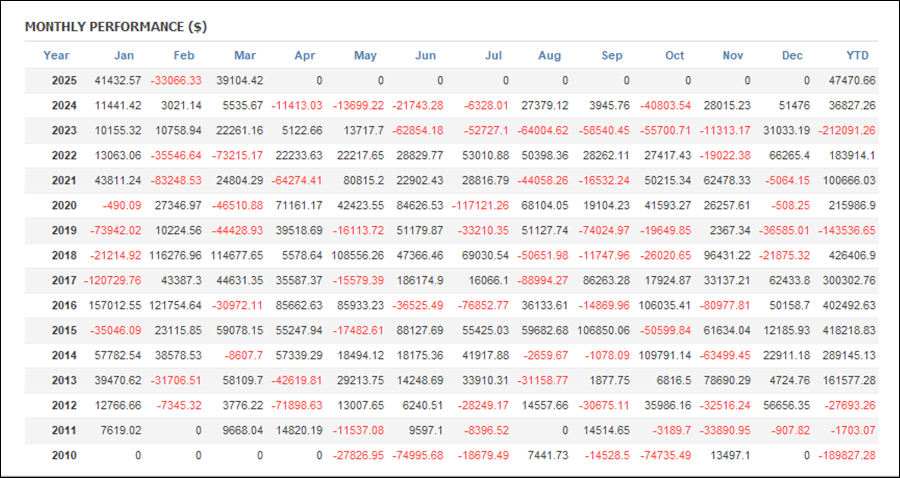Select the Jul column header

(492, 56)
